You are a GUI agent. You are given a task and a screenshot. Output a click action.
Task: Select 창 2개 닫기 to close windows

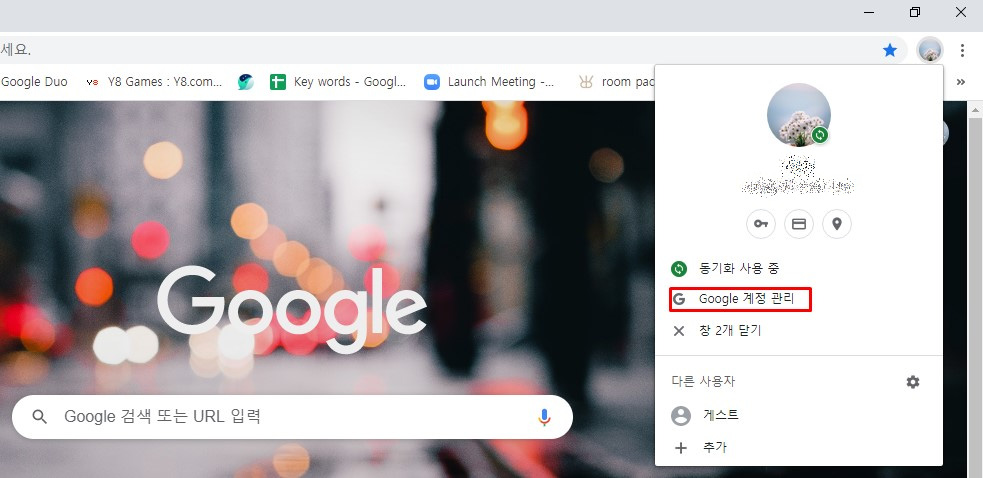tap(799, 331)
